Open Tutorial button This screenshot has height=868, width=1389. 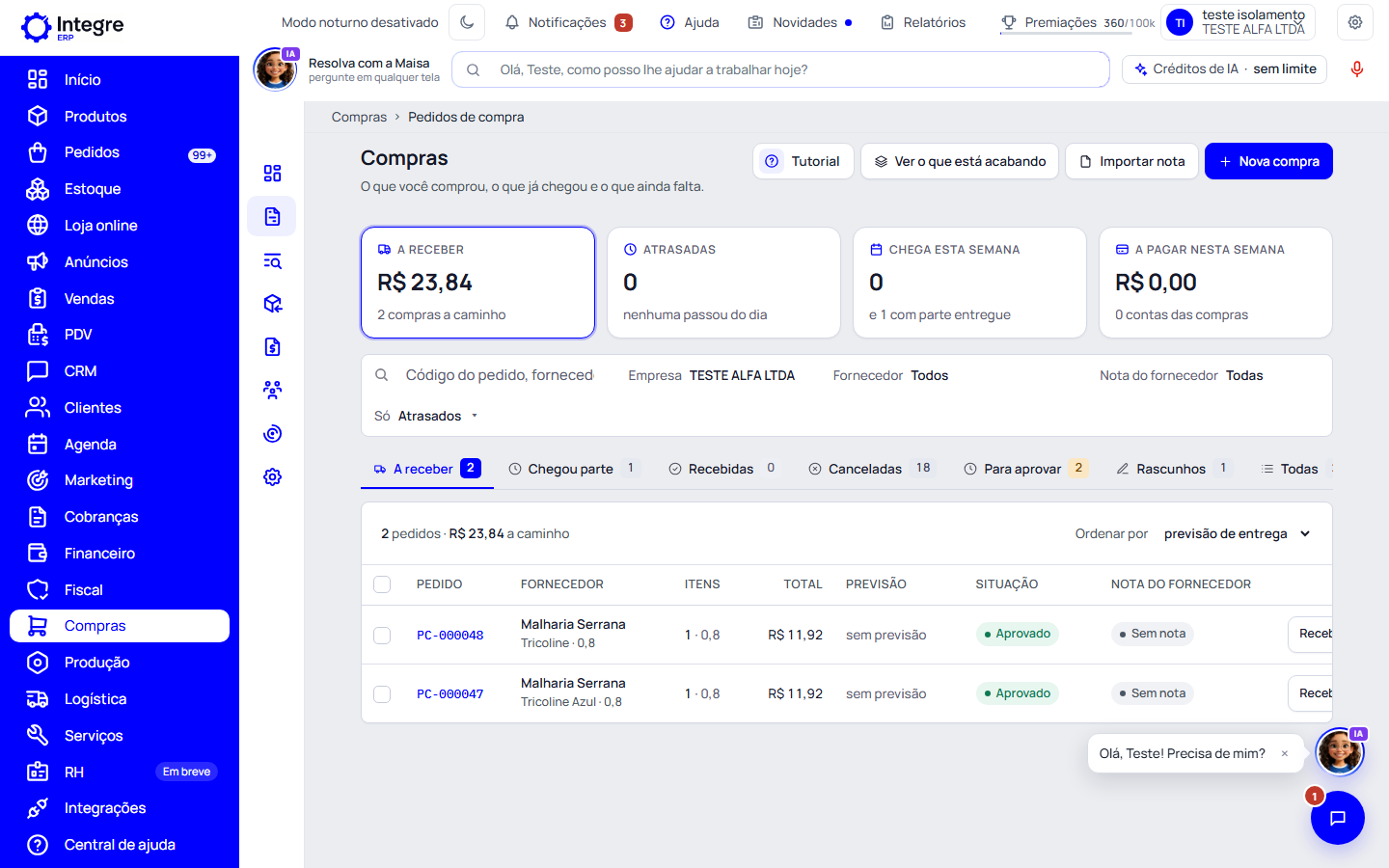(x=803, y=161)
